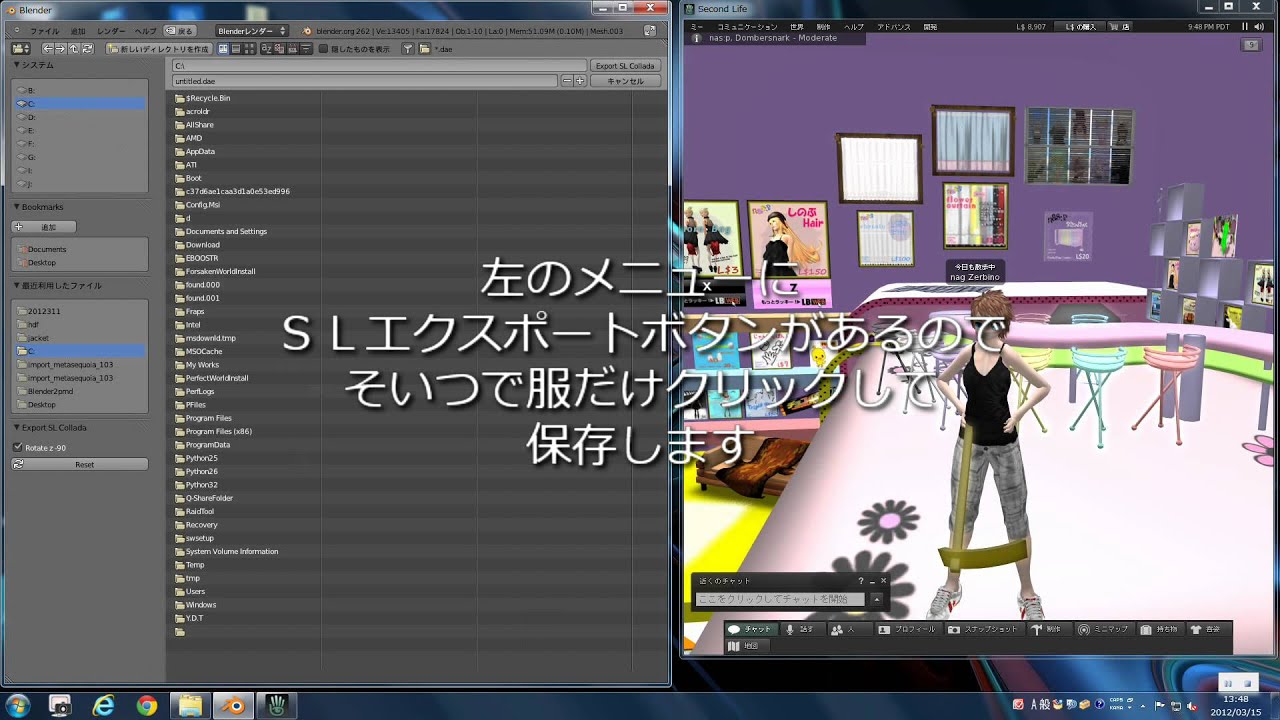1280x720 pixels.
Task: Sort the file list alphabetically
Action: tap(266, 49)
